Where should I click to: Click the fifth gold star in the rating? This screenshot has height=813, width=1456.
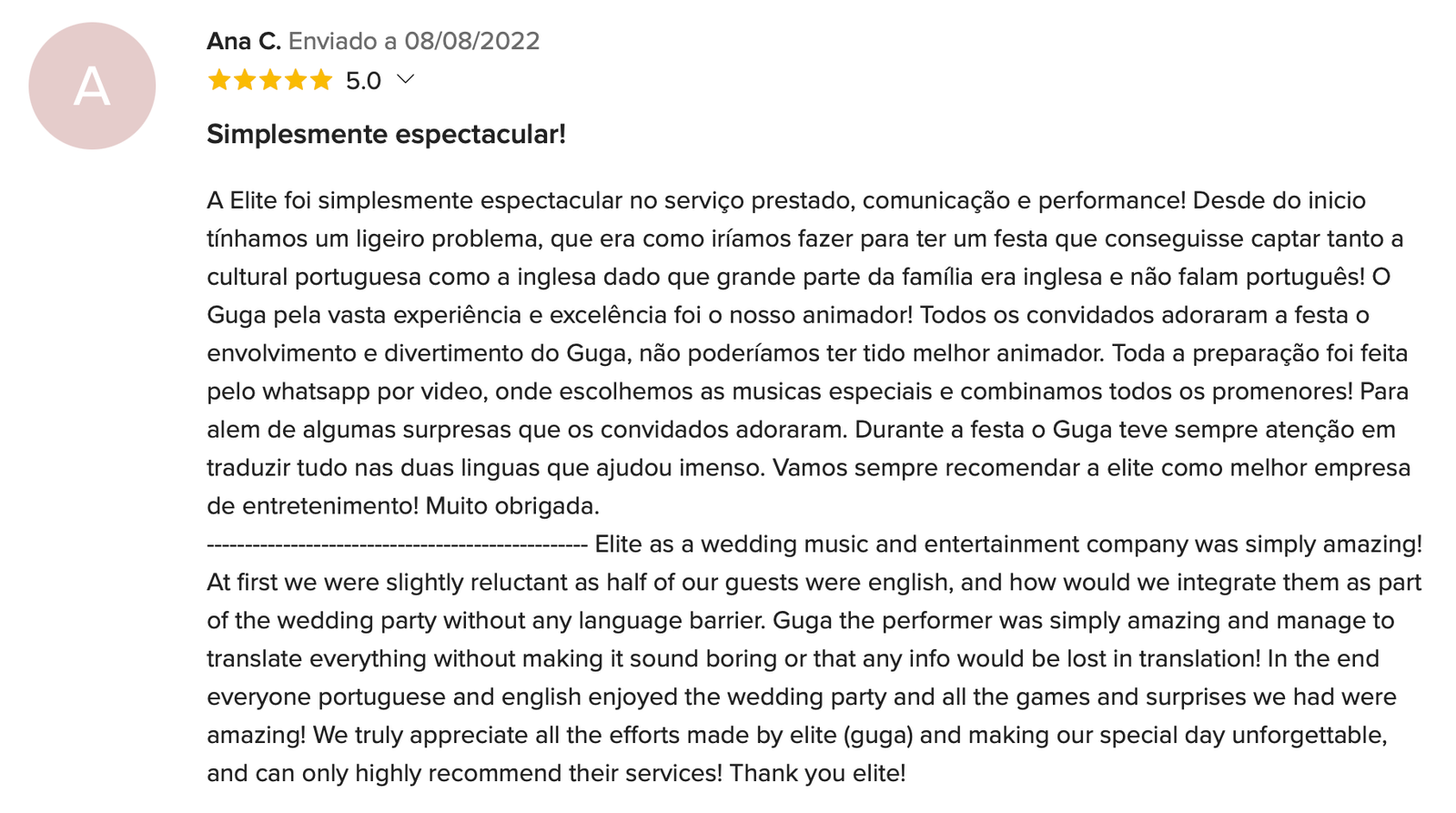click(321, 81)
